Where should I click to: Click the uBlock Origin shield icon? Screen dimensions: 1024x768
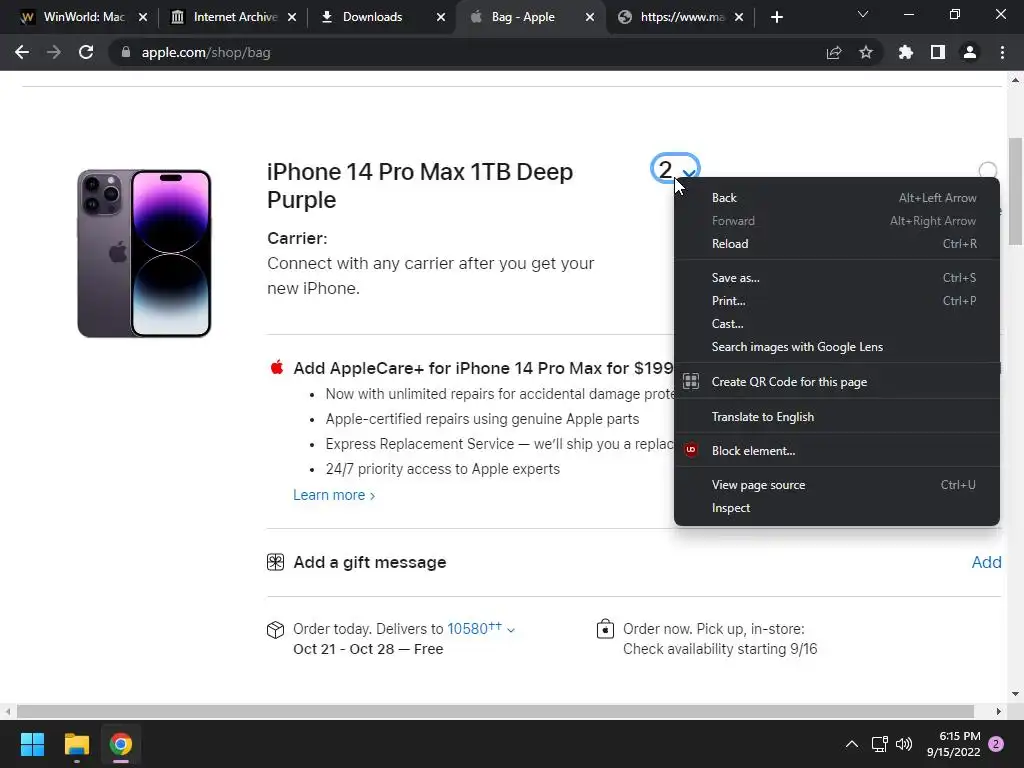tap(691, 450)
